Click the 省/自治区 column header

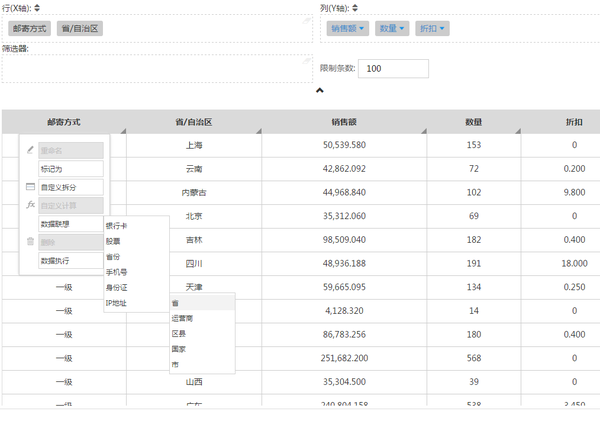[194, 122]
